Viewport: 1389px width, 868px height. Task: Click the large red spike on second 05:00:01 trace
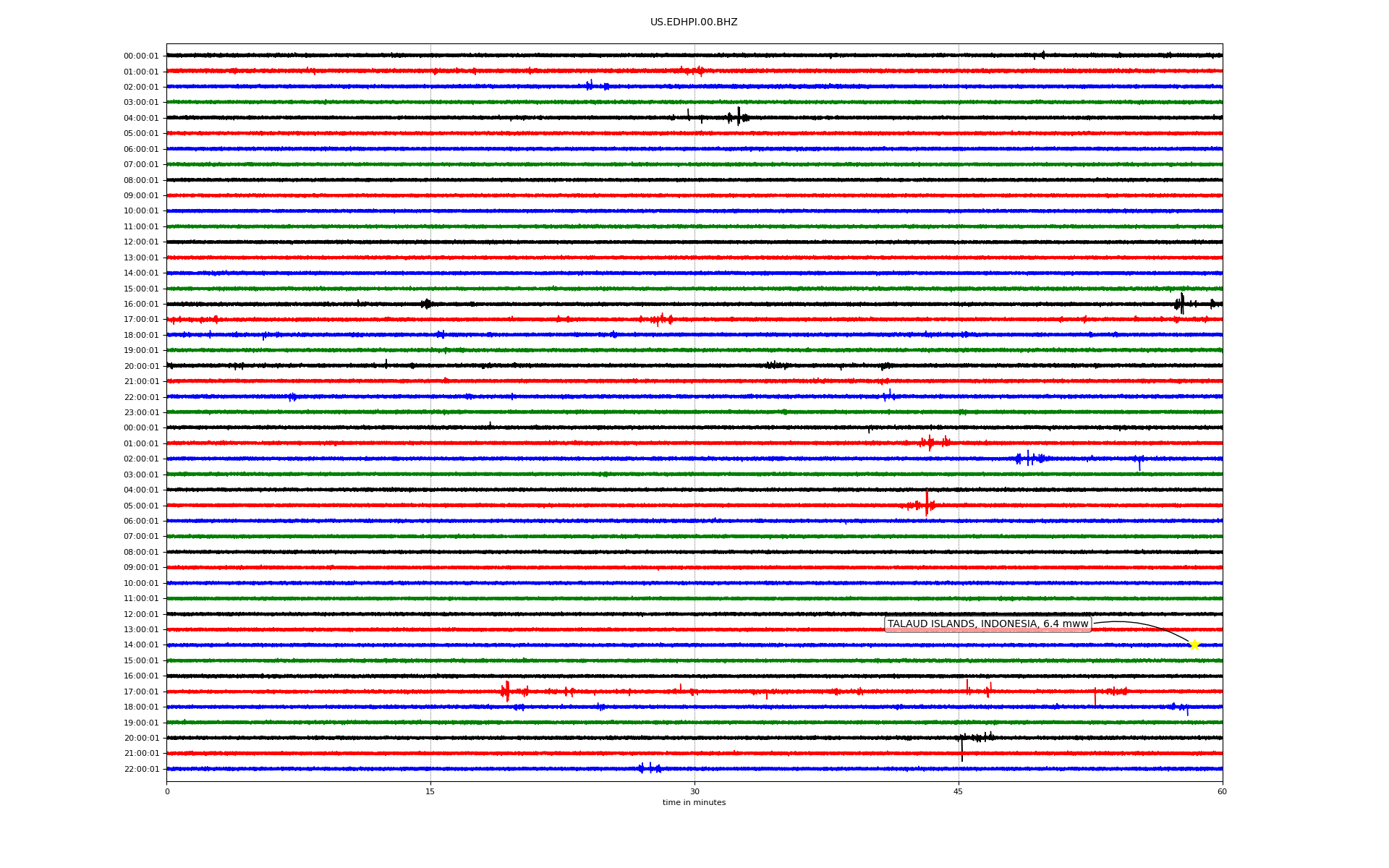click(927, 504)
